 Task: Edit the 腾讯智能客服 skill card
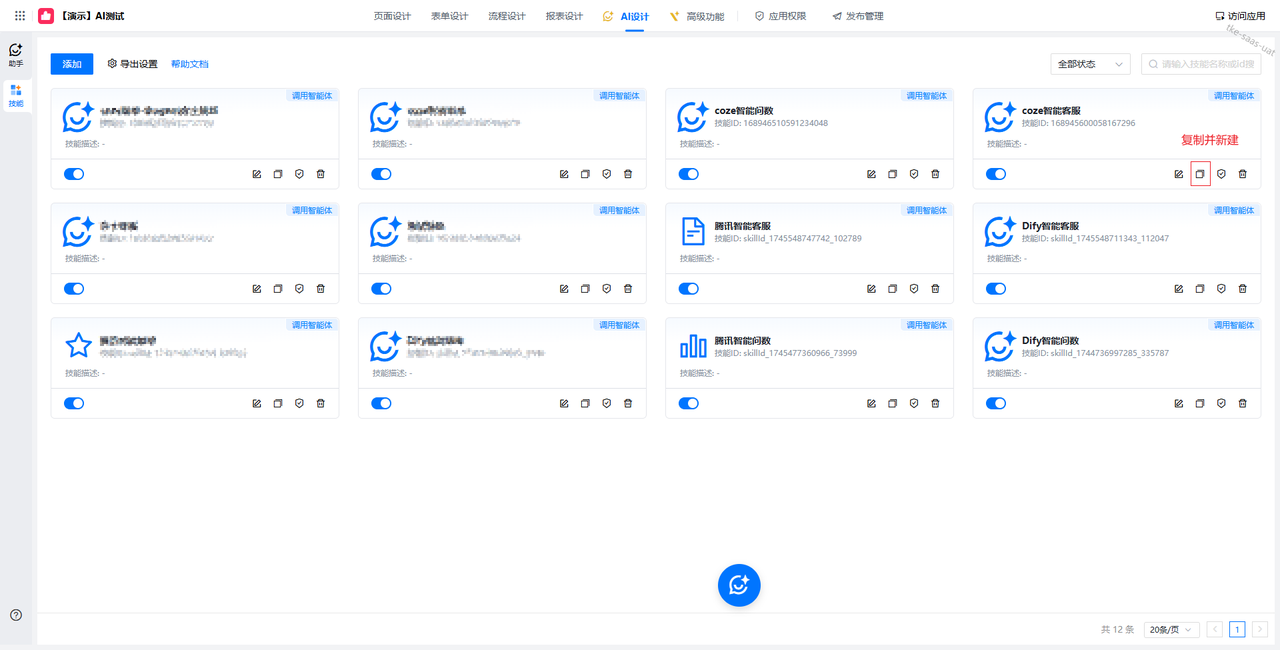(x=871, y=289)
